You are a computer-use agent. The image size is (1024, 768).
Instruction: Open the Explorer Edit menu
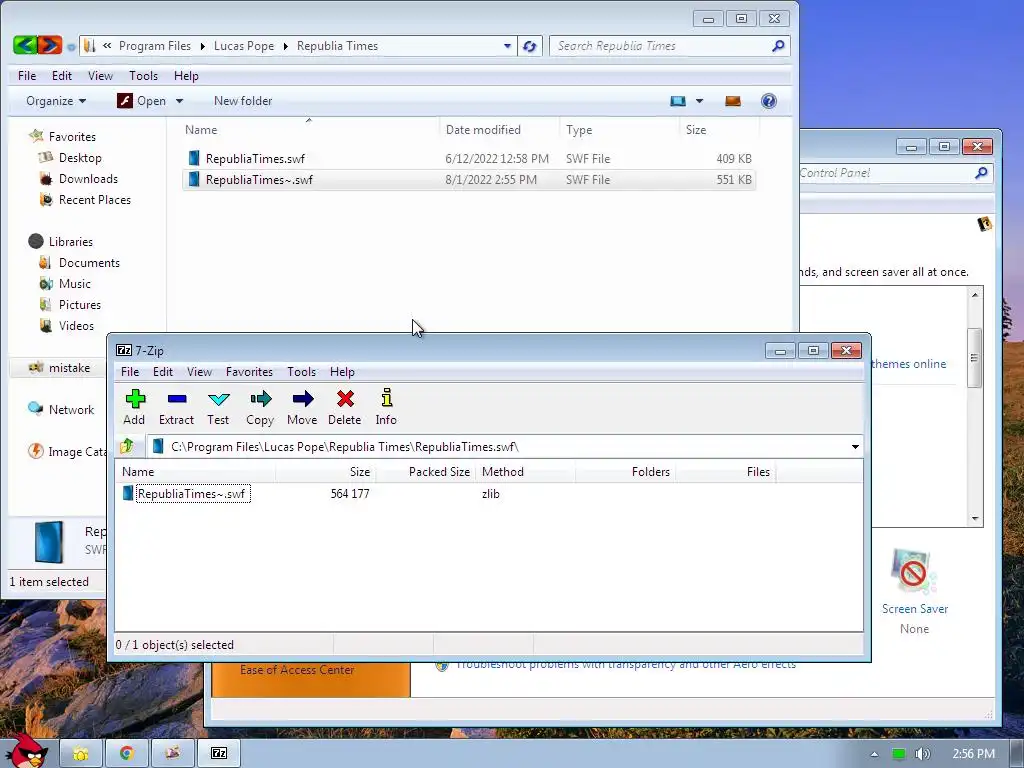pyautogui.click(x=62, y=76)
